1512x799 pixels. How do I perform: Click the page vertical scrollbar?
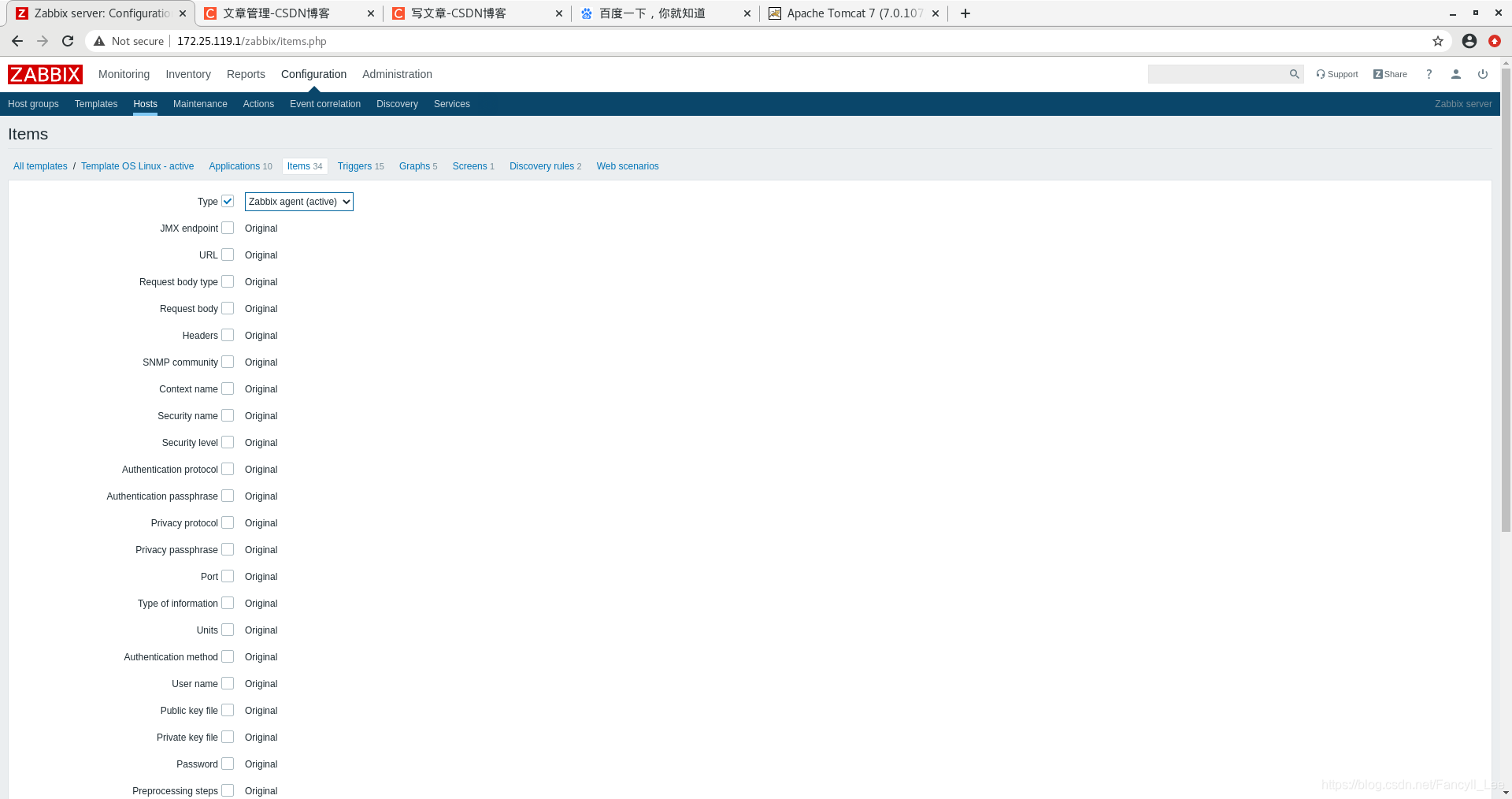tap(1506, 299)
